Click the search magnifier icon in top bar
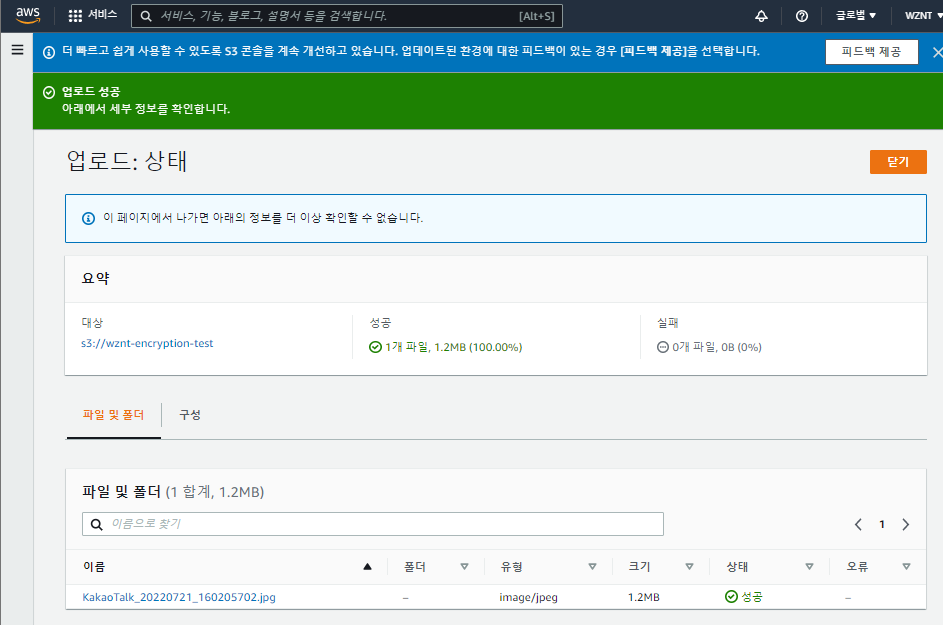Screen dimensions: 943x625 (x=146, y=16)
